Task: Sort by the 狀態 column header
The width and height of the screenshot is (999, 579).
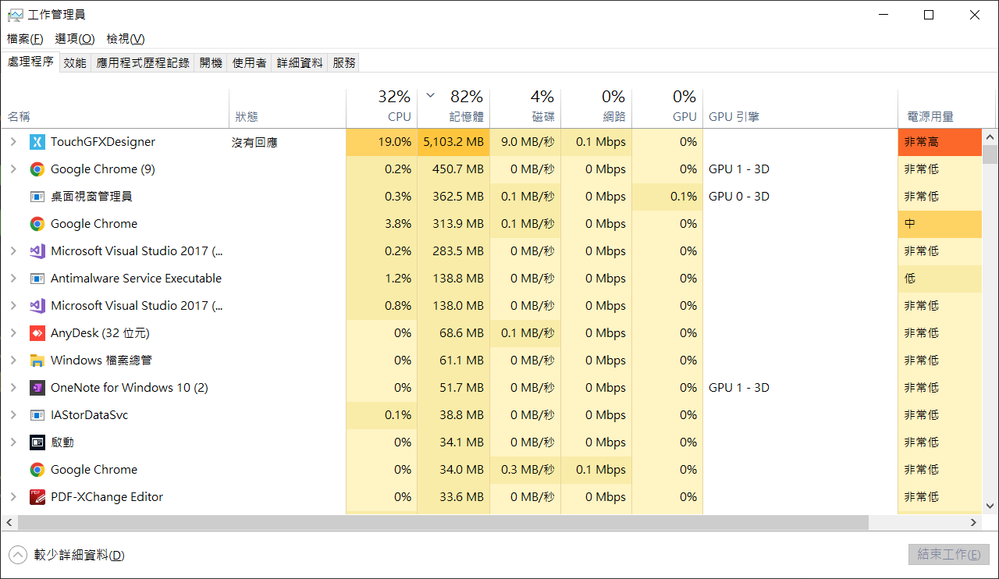Action: 287,109
